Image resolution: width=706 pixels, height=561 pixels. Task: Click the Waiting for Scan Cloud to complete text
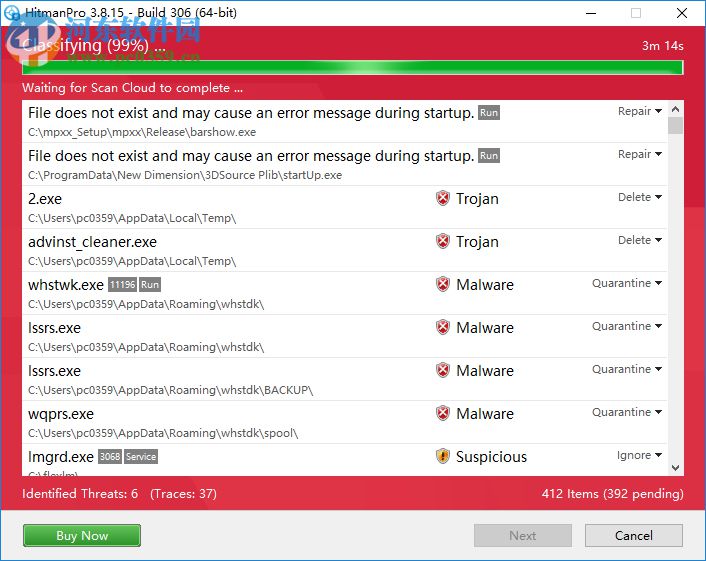point(132,87)
